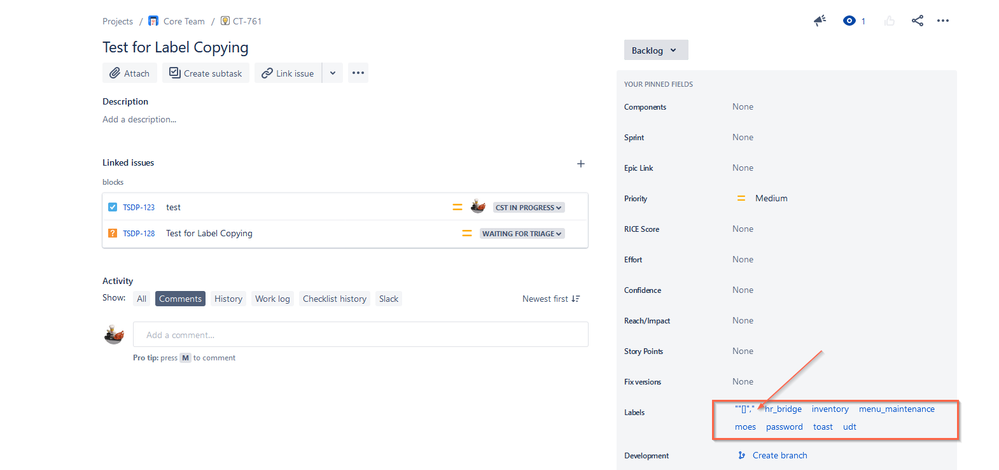Expand the Link issue dropdown arrow
This screenshot has width=999, height=470.
333,73
